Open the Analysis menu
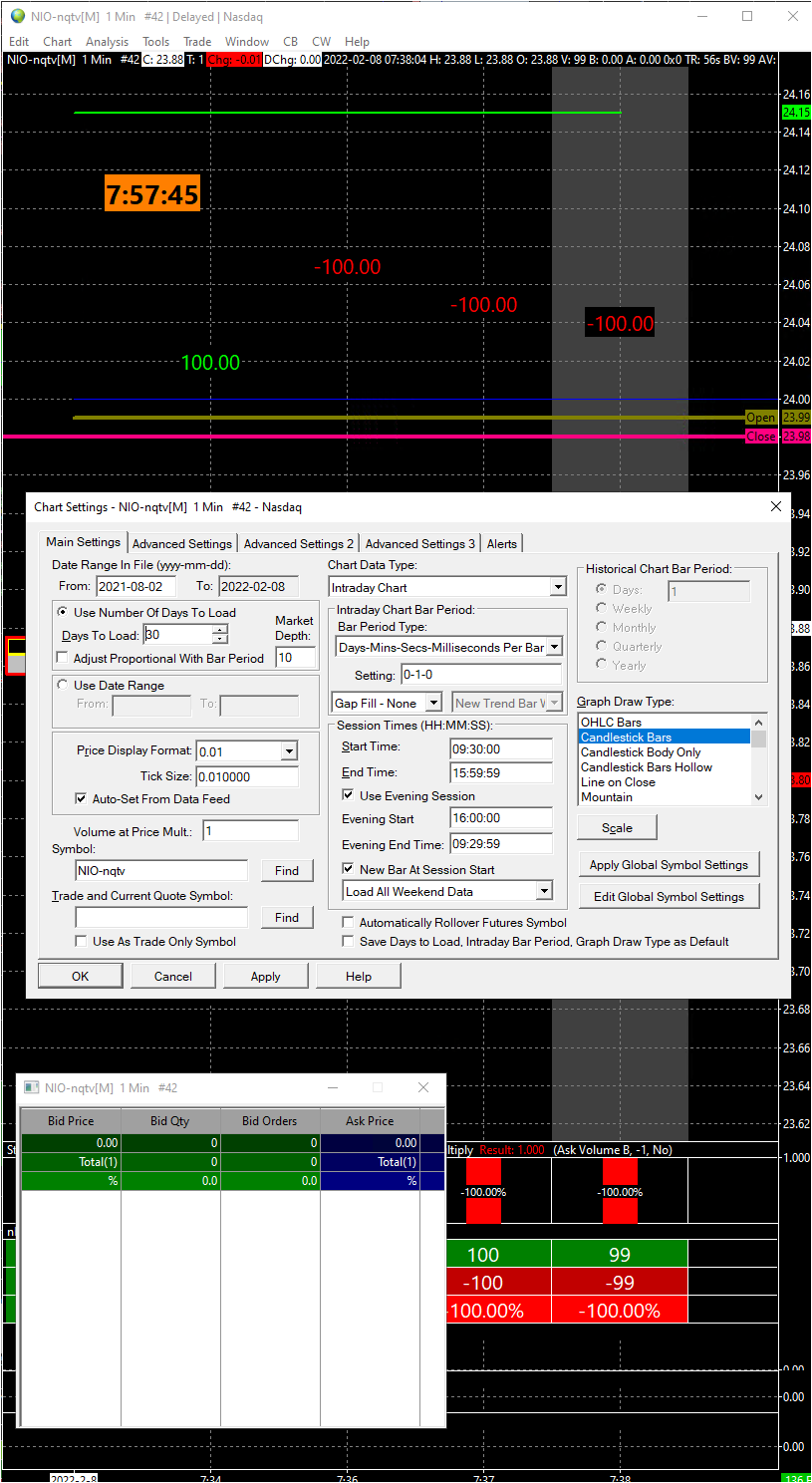 pyautogui.click(x=107, y=42)
